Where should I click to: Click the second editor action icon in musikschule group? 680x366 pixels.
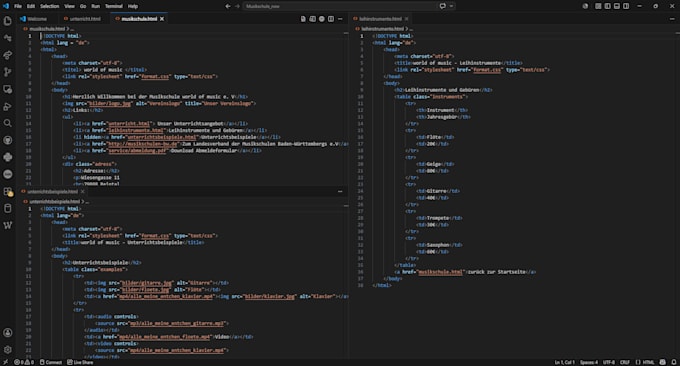coord(312,19)
